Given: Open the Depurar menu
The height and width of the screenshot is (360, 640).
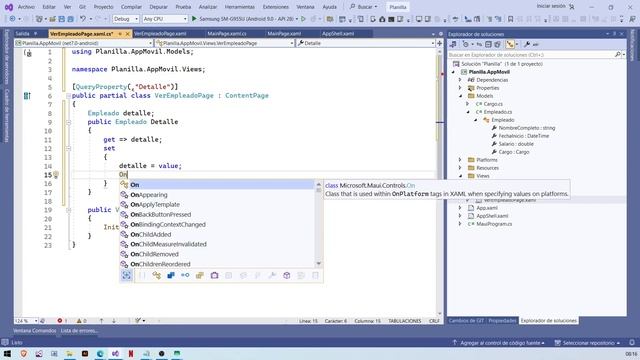Looking at the screenshot, I should (158, 7).
